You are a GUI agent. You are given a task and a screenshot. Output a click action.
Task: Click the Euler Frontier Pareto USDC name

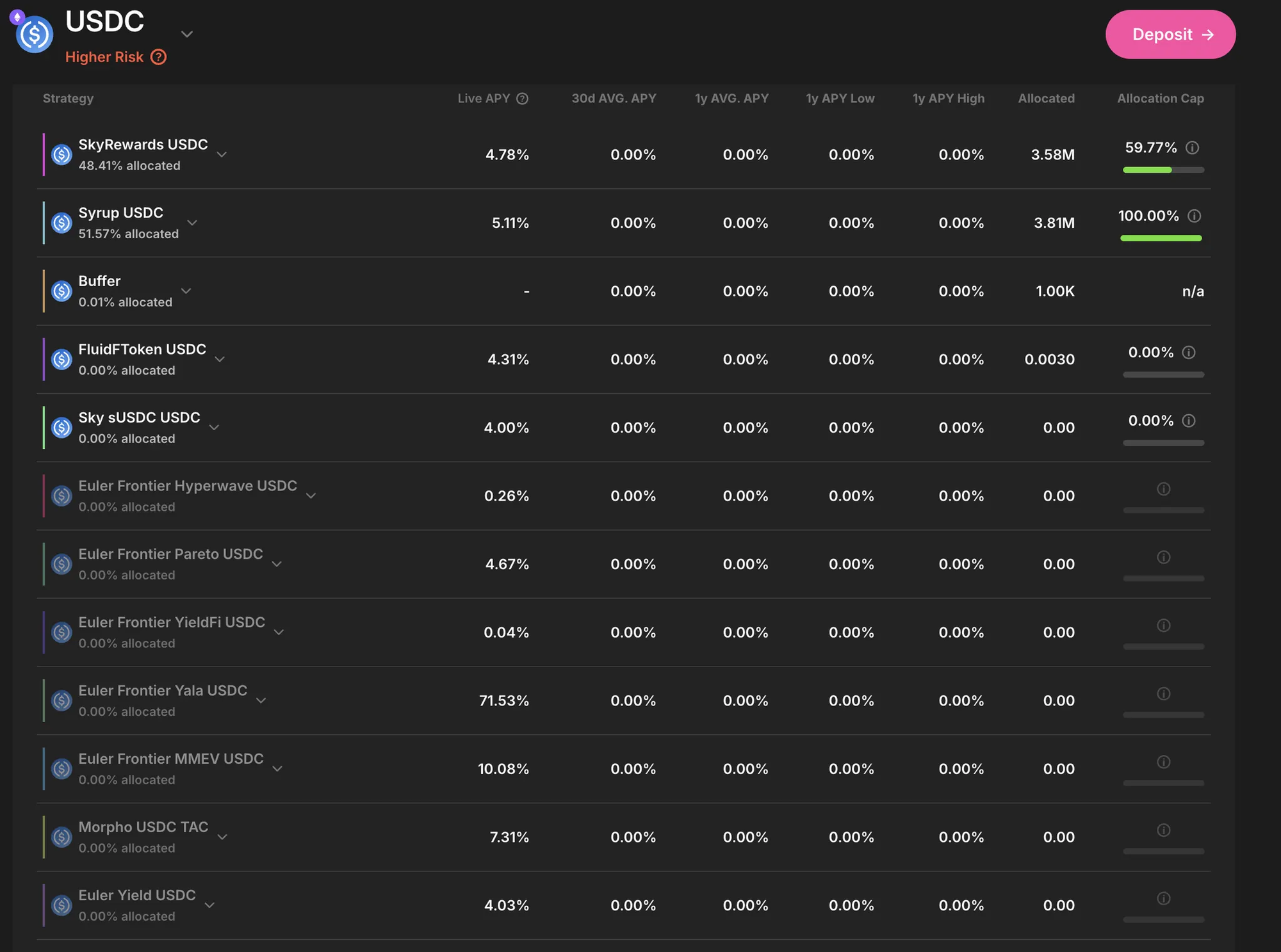pyautogui.click(x=170, y=554)
